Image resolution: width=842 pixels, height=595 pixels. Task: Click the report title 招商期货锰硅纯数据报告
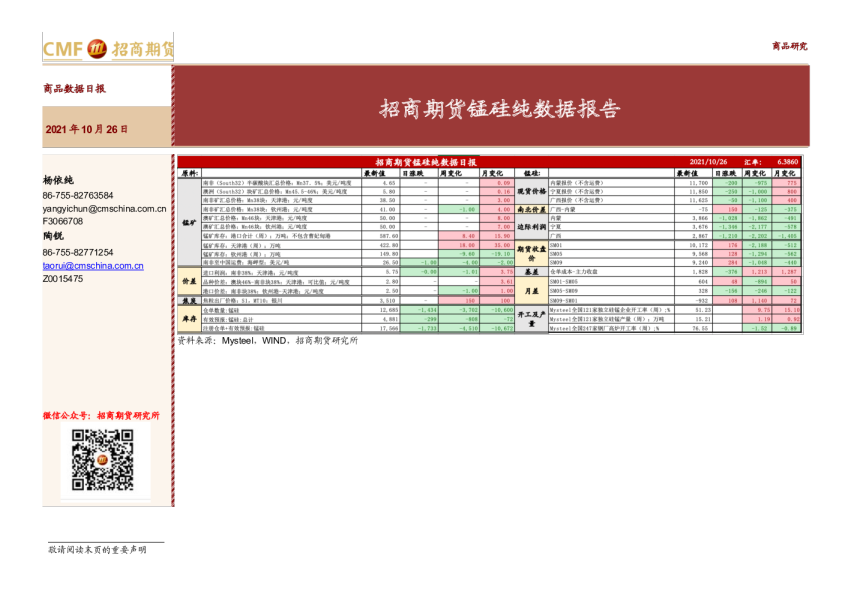(499, 109)
